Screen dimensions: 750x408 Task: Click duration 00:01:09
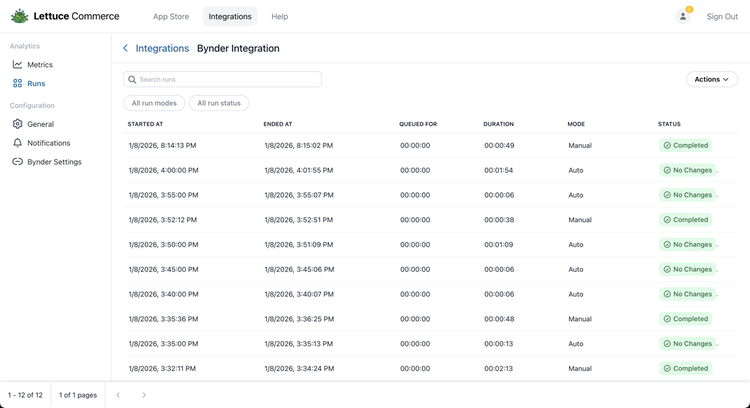(498, 244)
